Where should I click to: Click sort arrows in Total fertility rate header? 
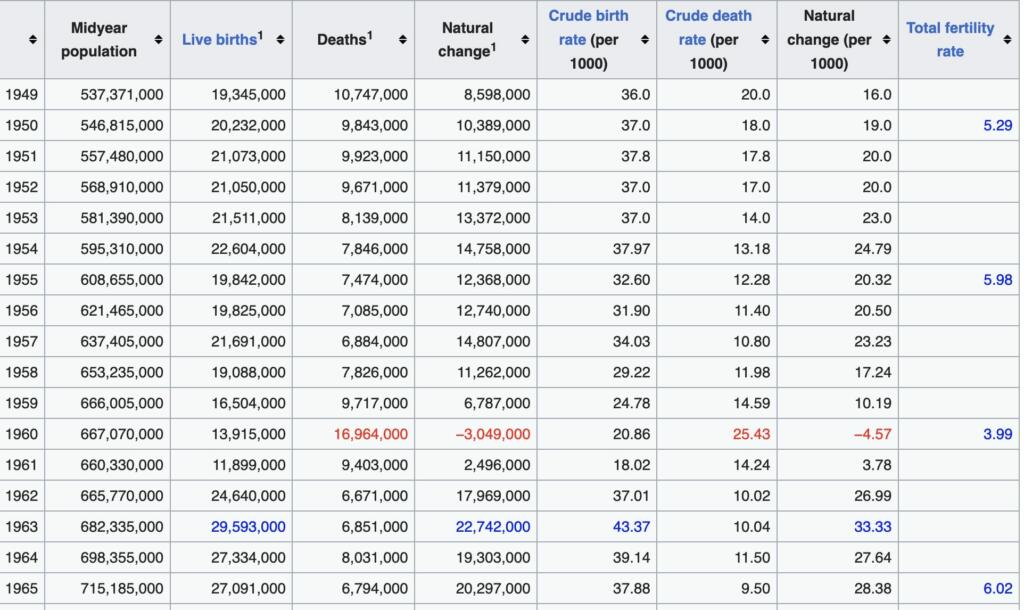pos(1007,40)
